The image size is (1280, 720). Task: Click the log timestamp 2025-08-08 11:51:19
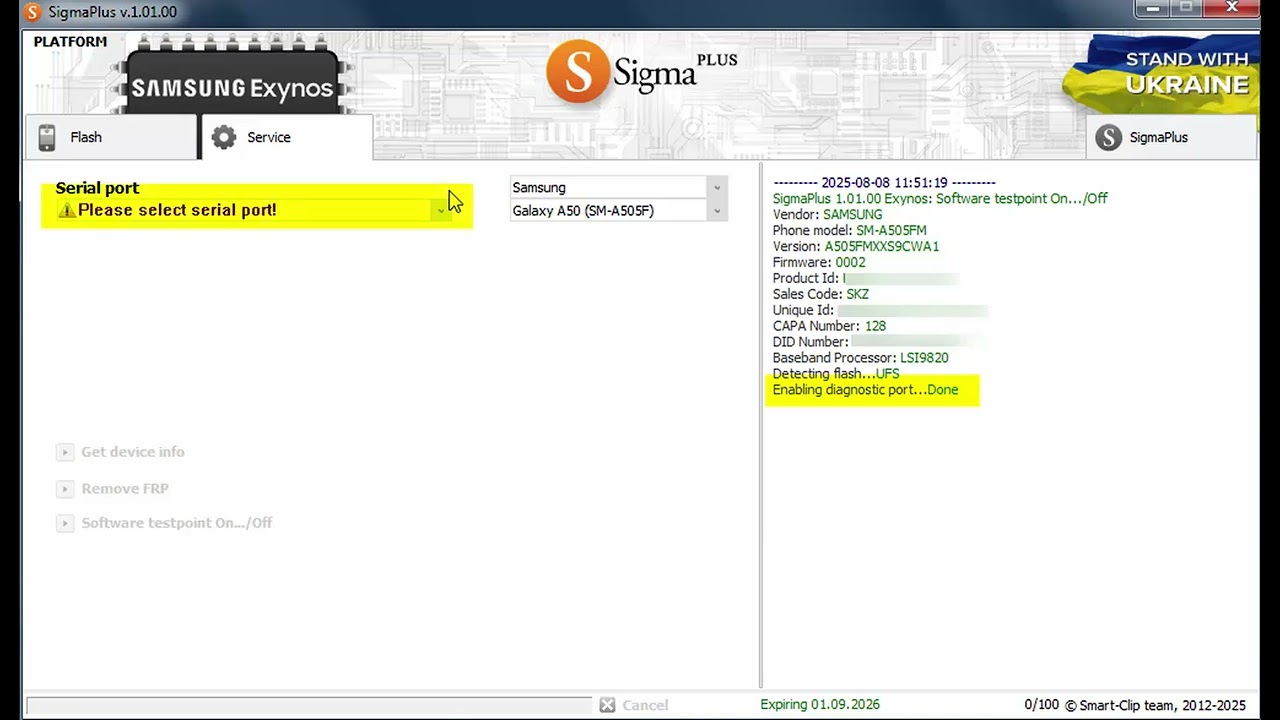884,183
